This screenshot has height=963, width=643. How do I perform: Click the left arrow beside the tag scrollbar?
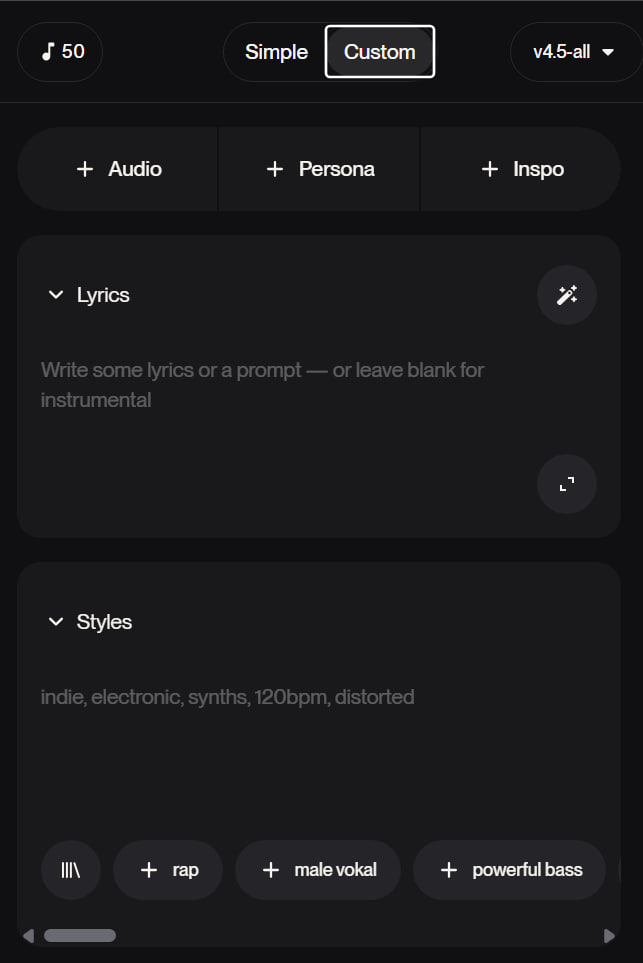31,935
